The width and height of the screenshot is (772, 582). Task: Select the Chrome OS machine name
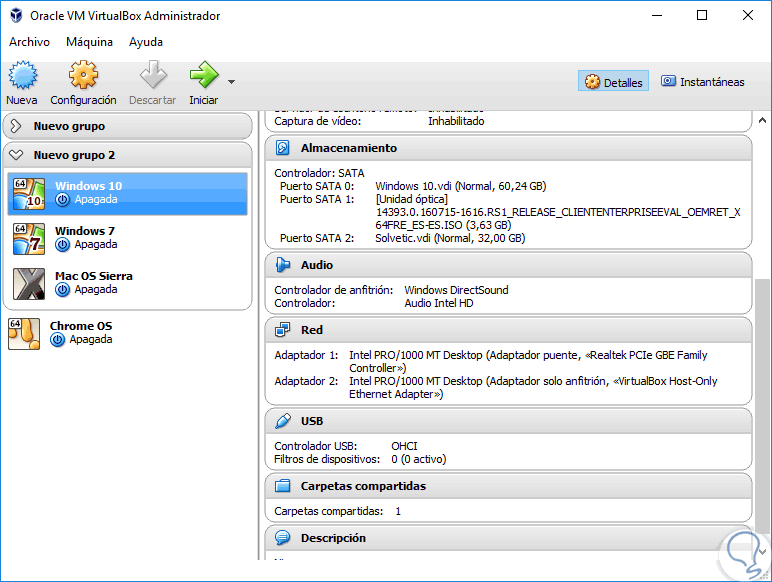[x=81, y=326]
